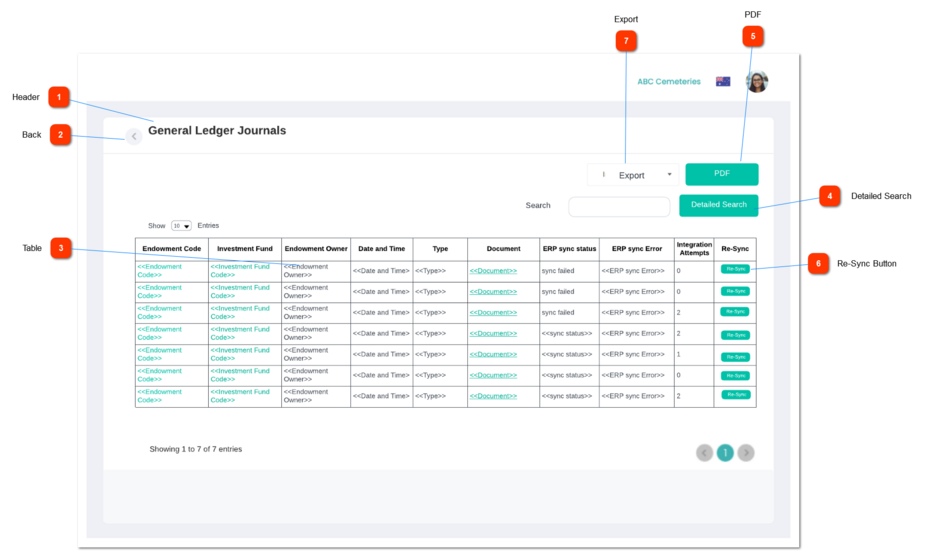Viewport: 926px width, 552px height.
Task: Open Investment Fund Code link in sixth row
Action: point(240,375)
